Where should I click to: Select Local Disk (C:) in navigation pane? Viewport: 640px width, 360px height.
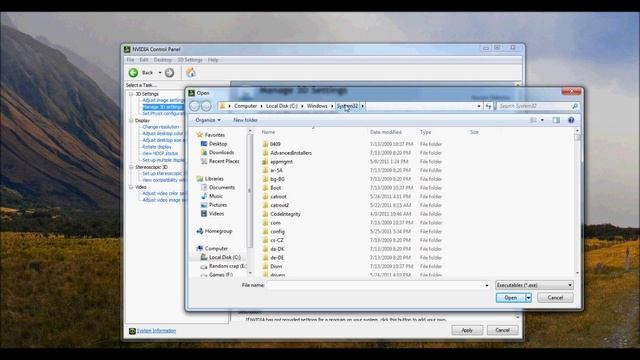coord(224,257)
